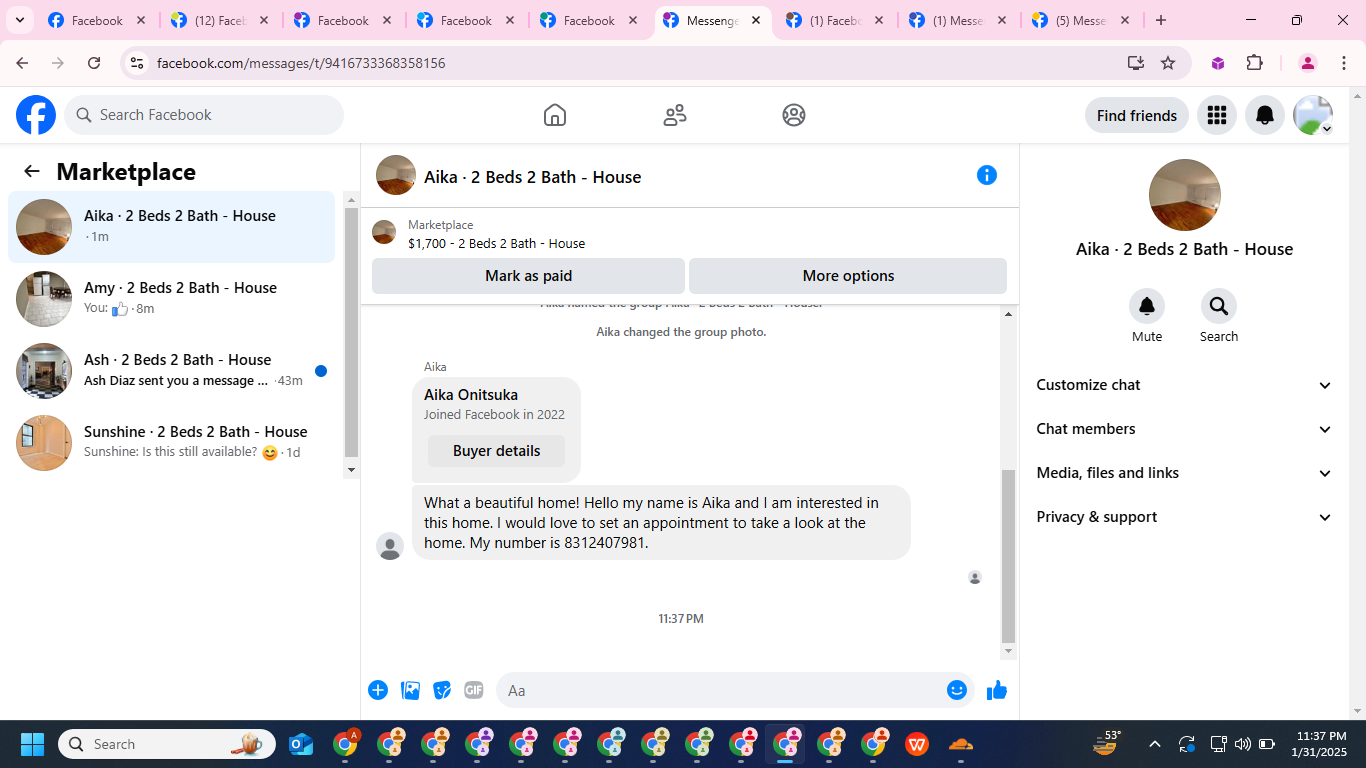
Task: Expand the Customize chat section
Action: (x=1185, y=385)
